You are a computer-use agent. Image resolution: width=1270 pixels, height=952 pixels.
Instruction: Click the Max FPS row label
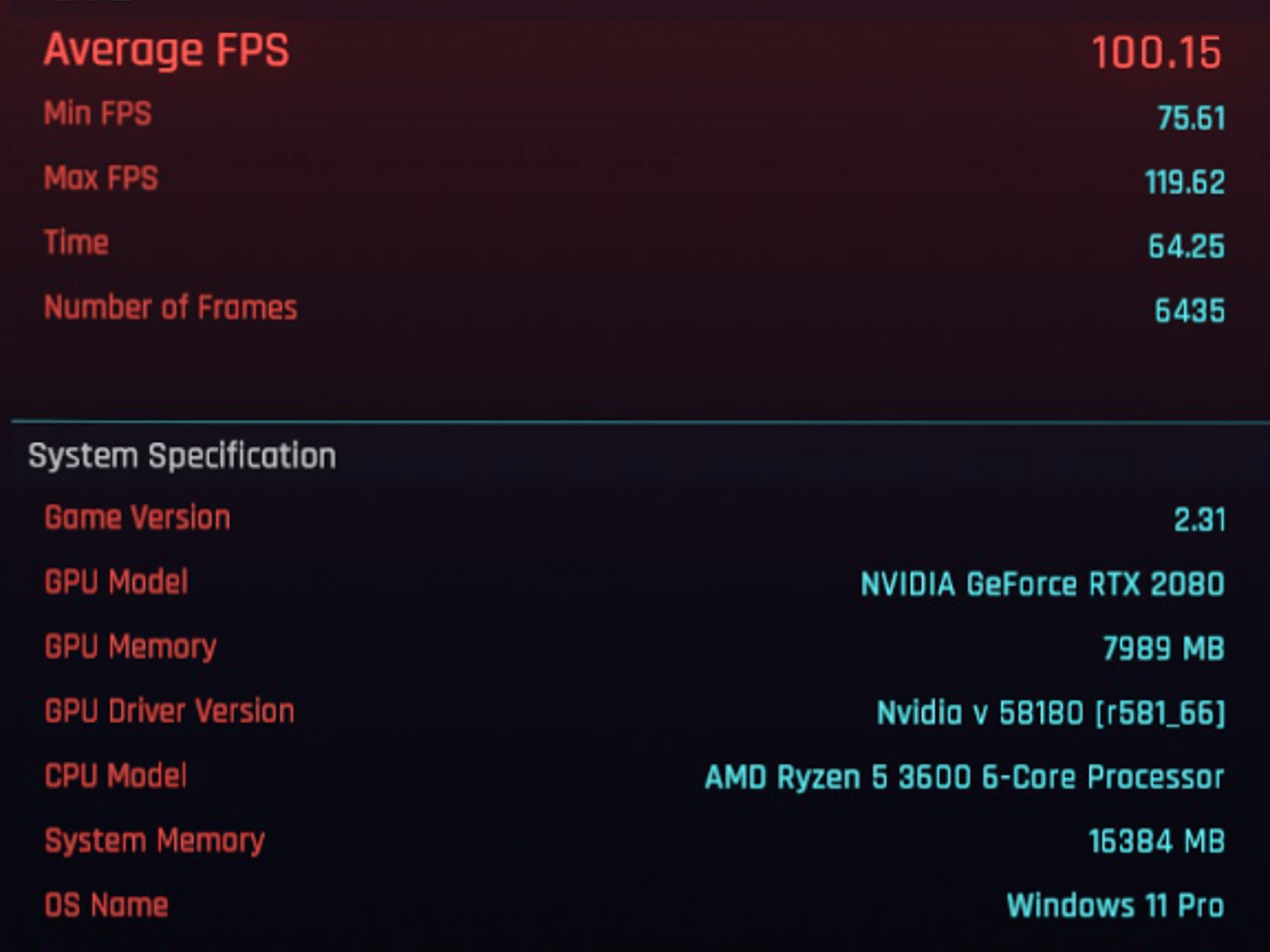click(x=101, y=178)
